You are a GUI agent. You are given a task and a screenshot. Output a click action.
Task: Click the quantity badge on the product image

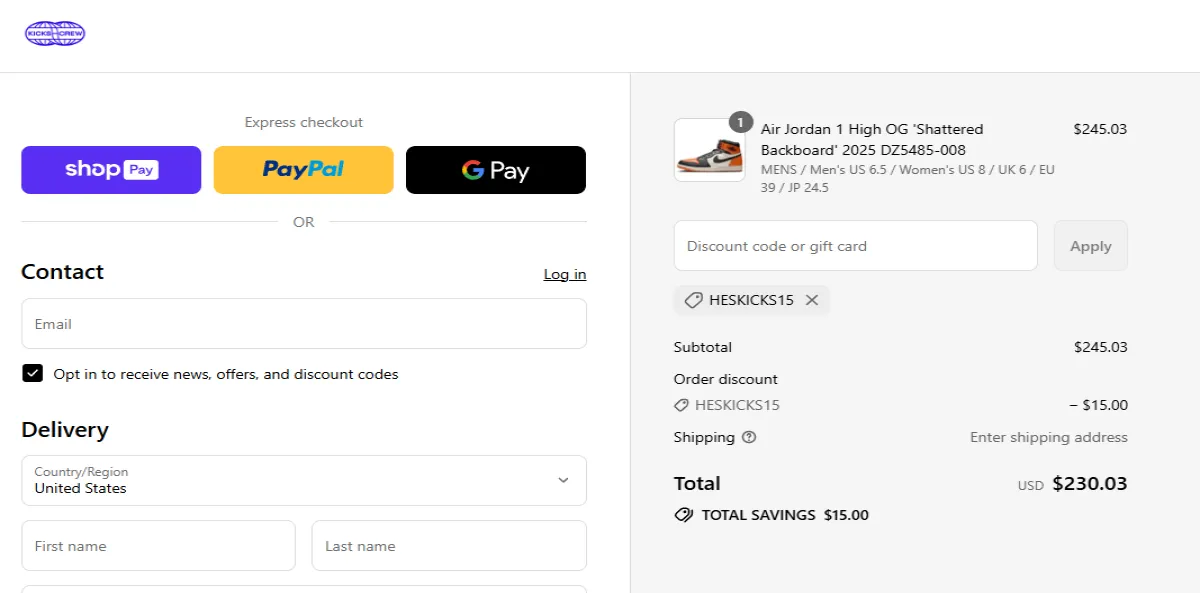740,122
